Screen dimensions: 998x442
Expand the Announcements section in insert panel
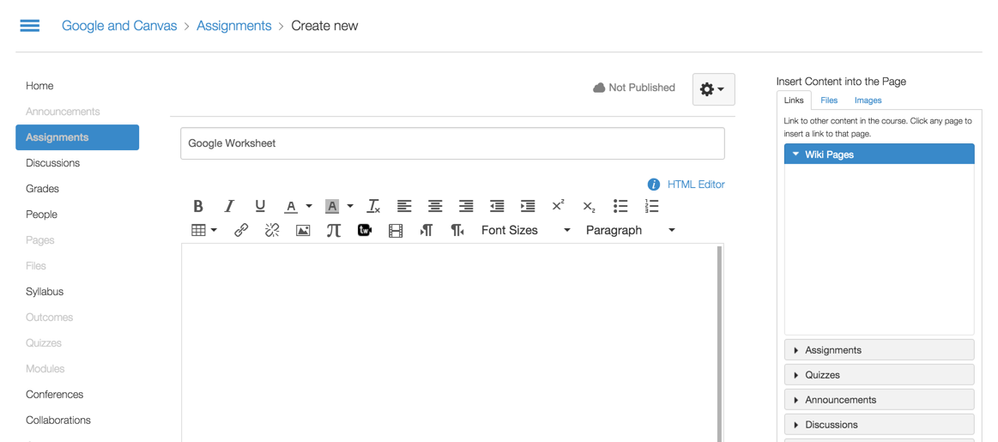click(879, 399)
